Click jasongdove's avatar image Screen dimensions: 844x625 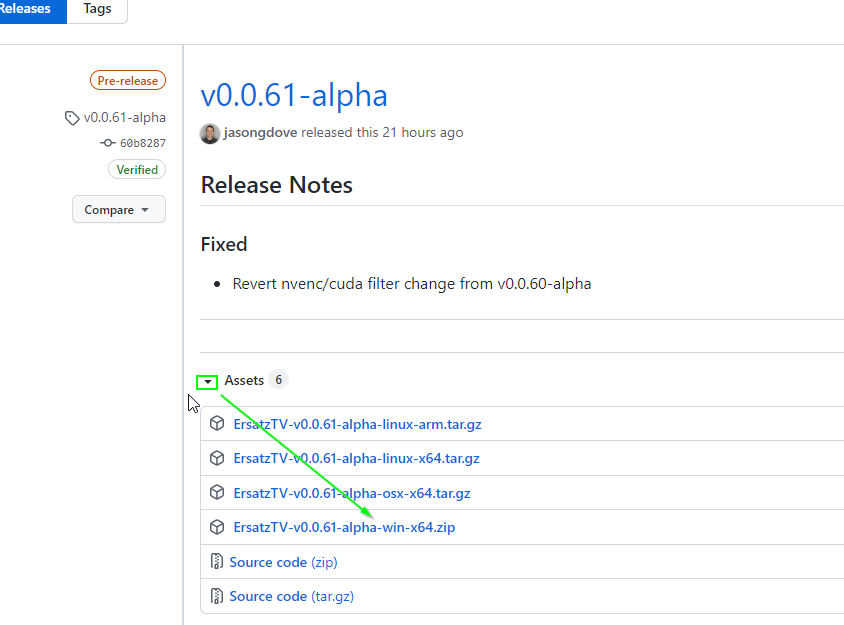[210, 133]
